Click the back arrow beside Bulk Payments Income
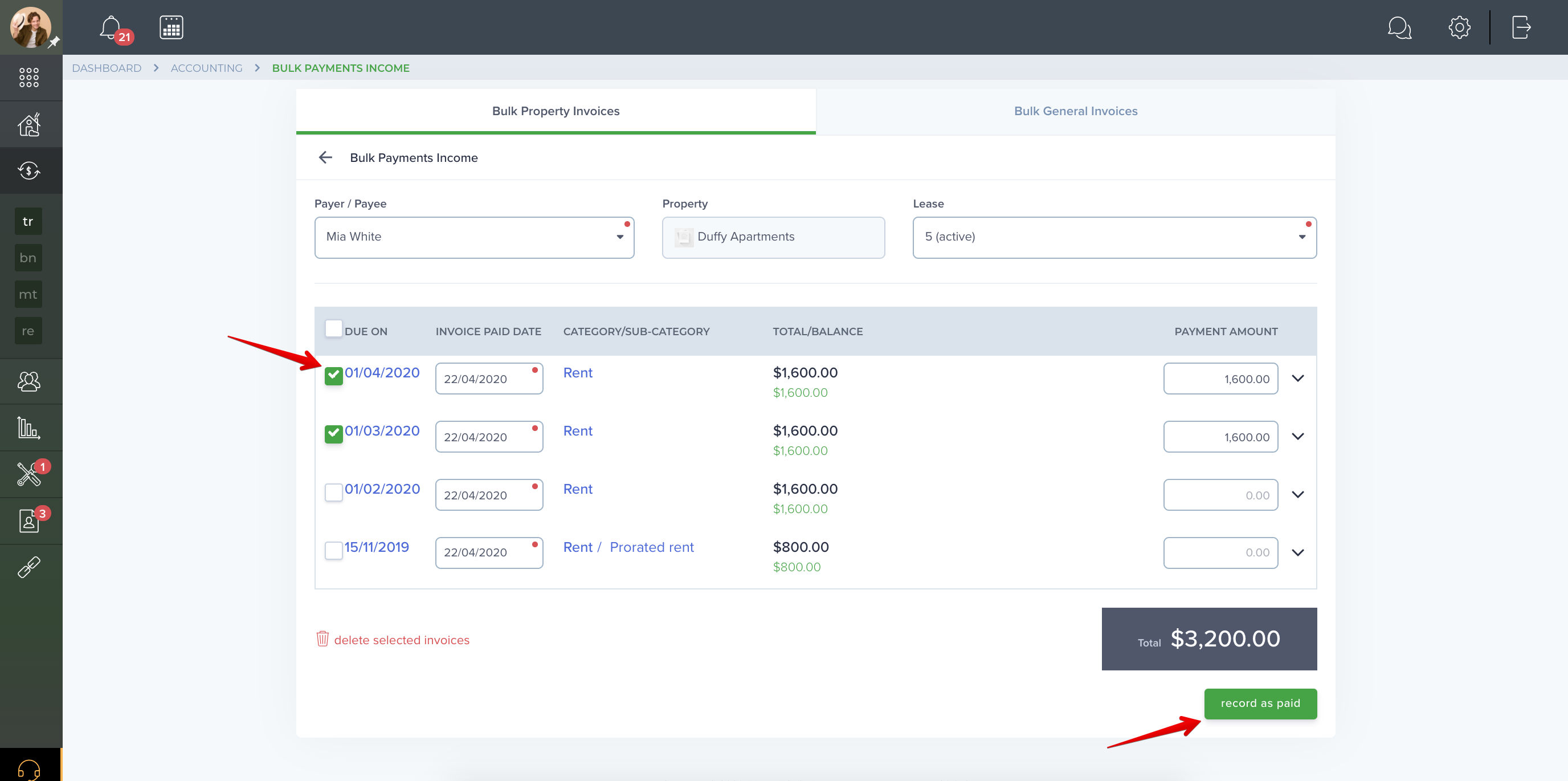This screenshot has width=1568, height=781. (325, 158)
